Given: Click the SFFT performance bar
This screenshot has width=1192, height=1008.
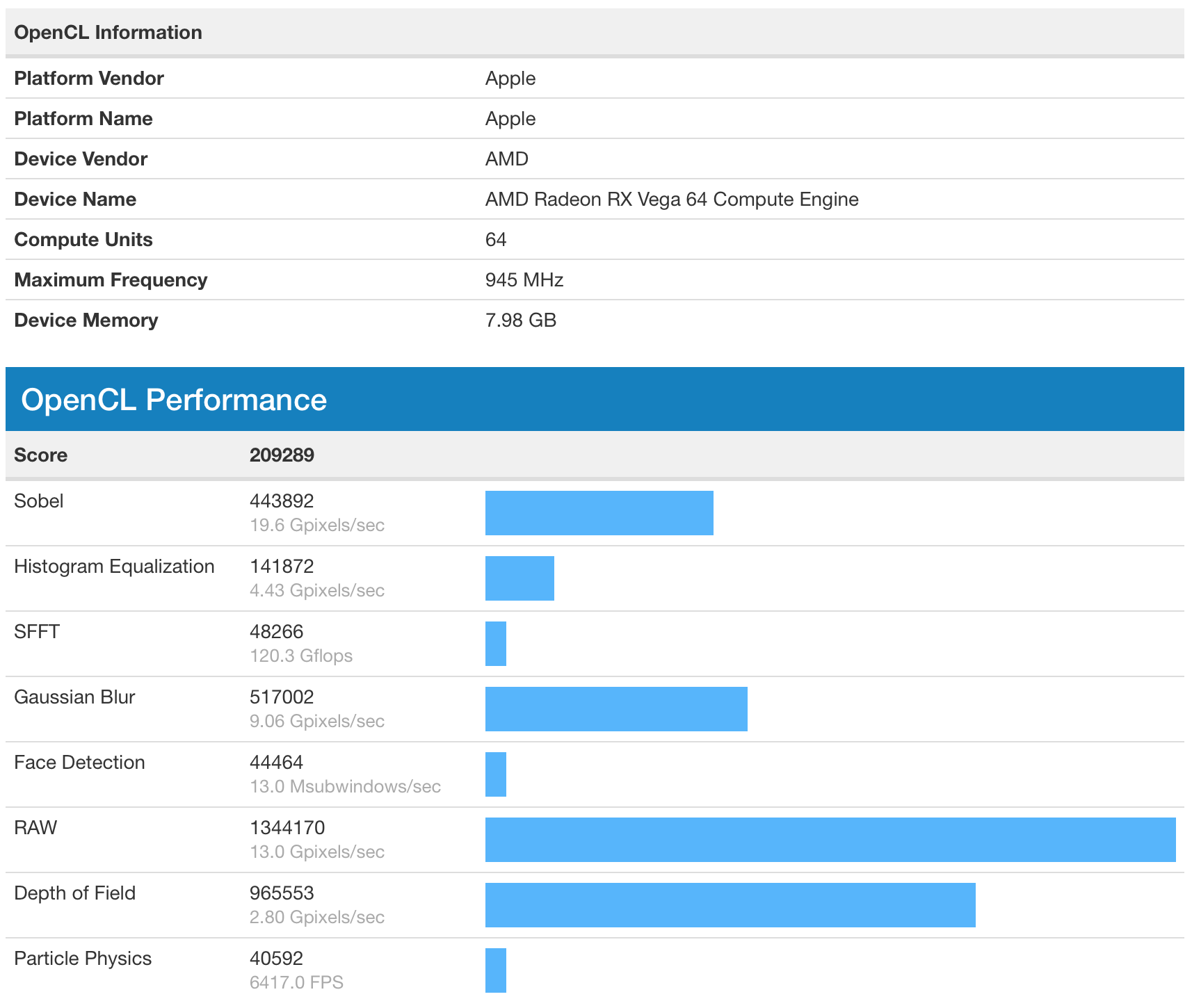Looking at the screenshot, I should [x=496, y=644].
